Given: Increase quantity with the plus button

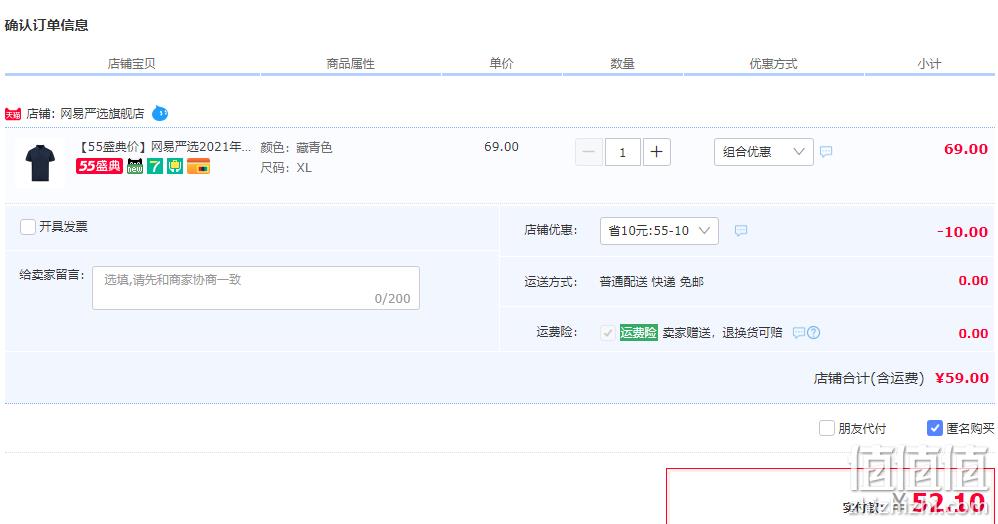Looking at the screenshot, I should coord(656,152).
